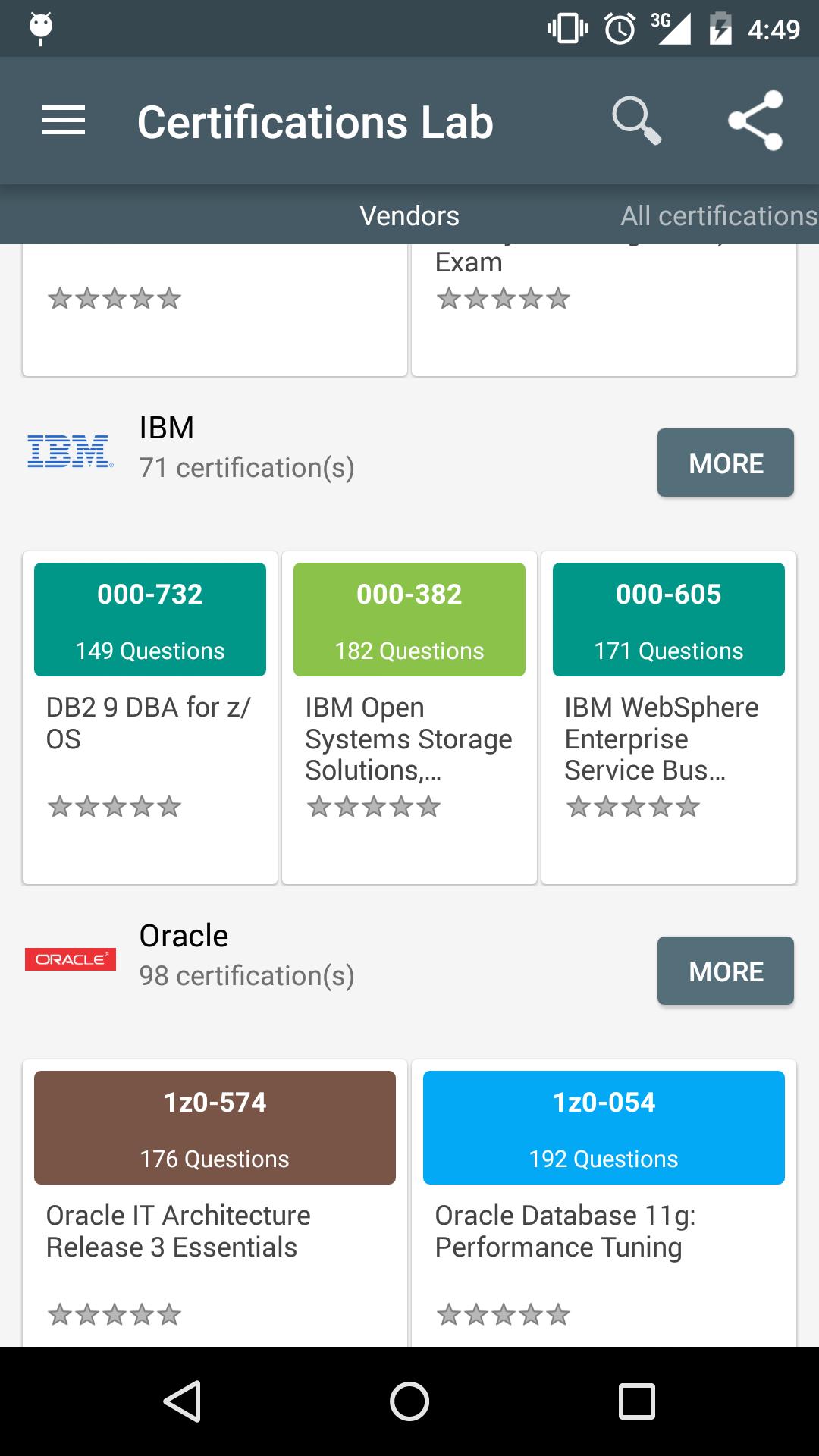Tap the IBM vendor name
Image resolution: width=819 pixels, height=1456 pixels.
click(x=167, y=428)
